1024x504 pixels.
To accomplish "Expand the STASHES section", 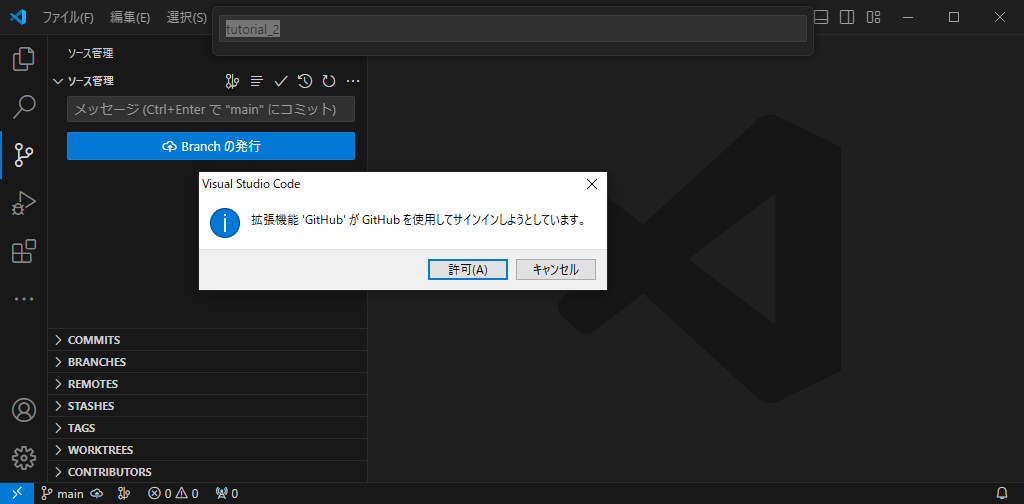I will pyautogui.click(x=207, y=406).
